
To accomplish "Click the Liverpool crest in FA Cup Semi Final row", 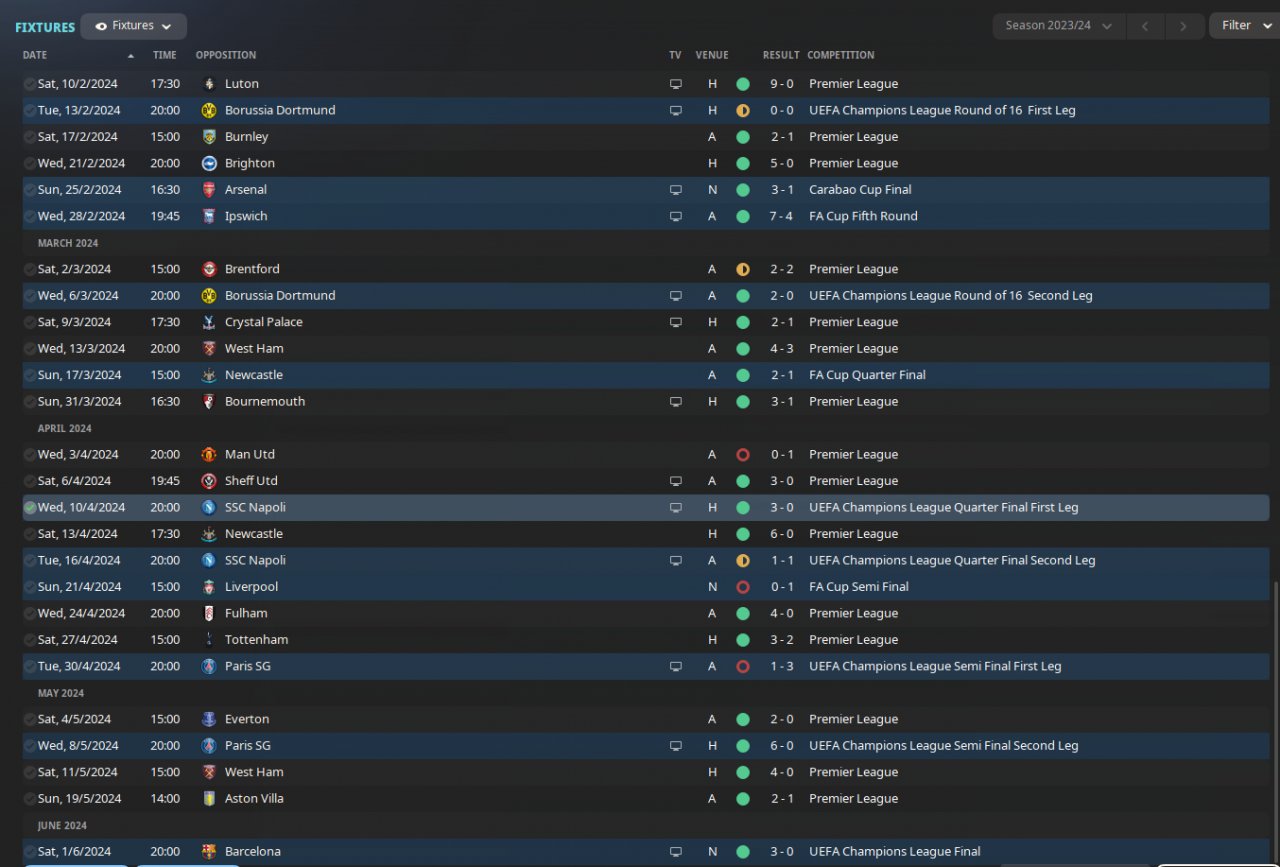I will click(209, 587).
